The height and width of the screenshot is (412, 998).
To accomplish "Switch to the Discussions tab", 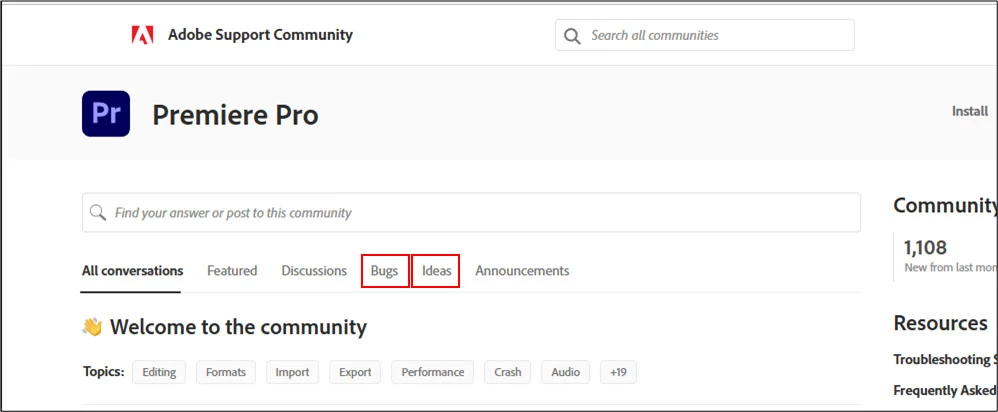I will [314, 271].
